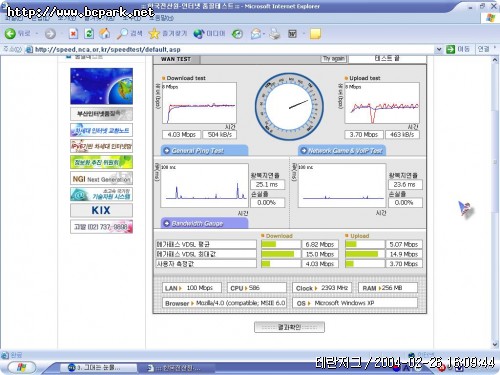
Task: Open the green committee sidebar banner
Action: (x=101, y=162)
